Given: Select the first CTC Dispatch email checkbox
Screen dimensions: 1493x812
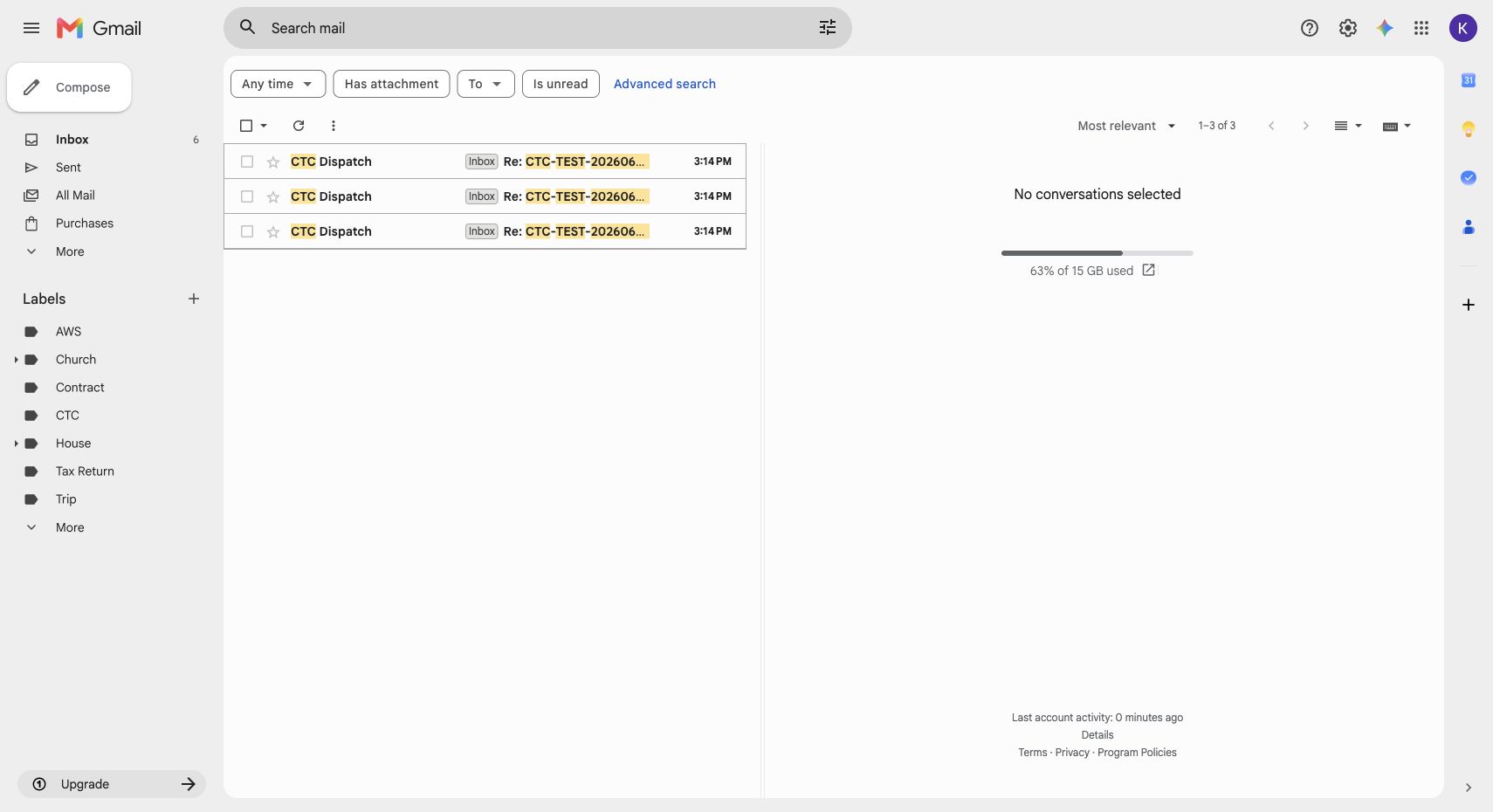Looking at the screenshot, I should (247, 162).
